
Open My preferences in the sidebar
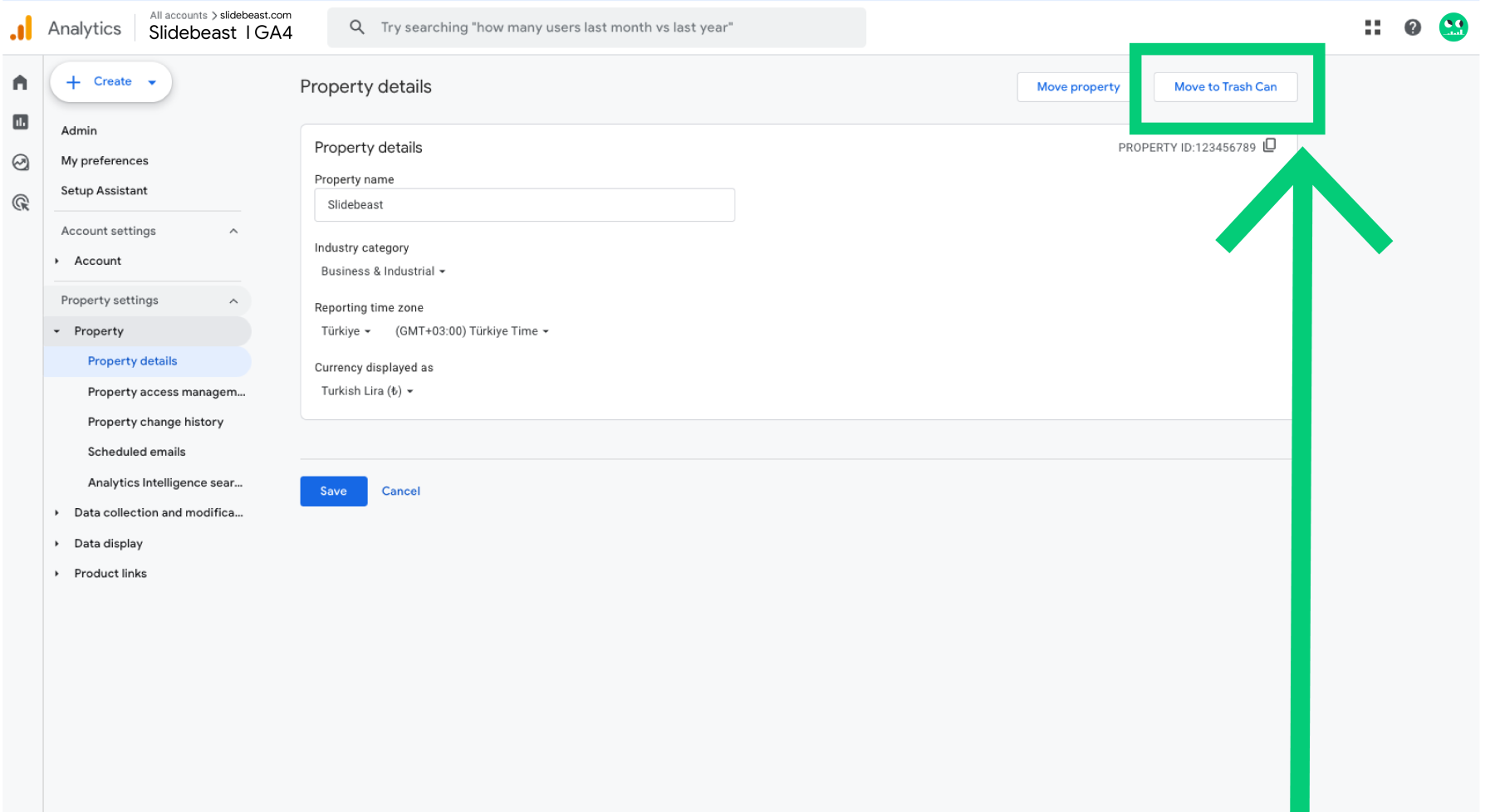[x=105, y=160]
